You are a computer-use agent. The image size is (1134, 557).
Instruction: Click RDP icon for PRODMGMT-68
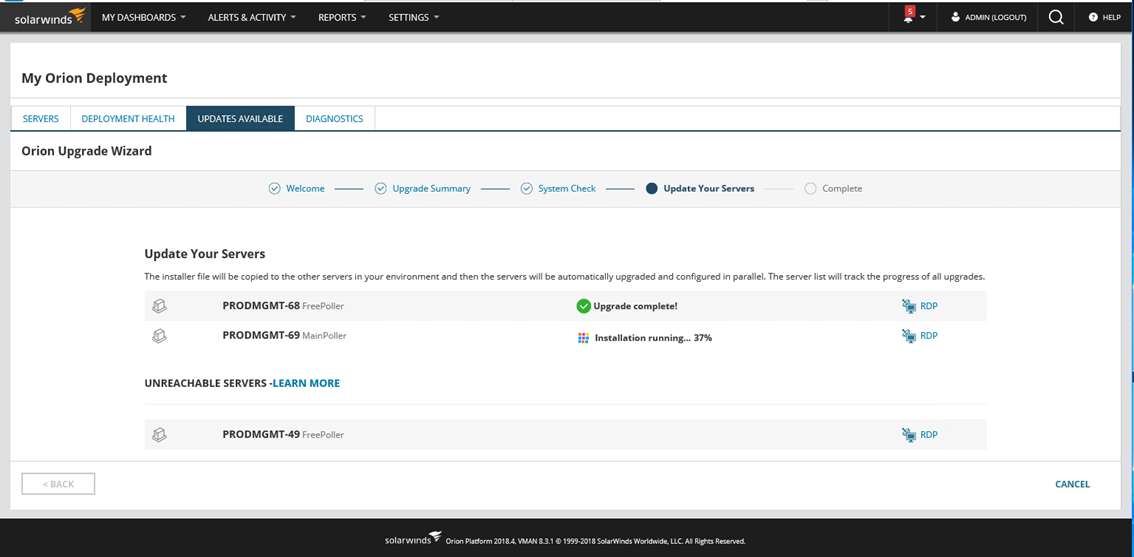909,306
